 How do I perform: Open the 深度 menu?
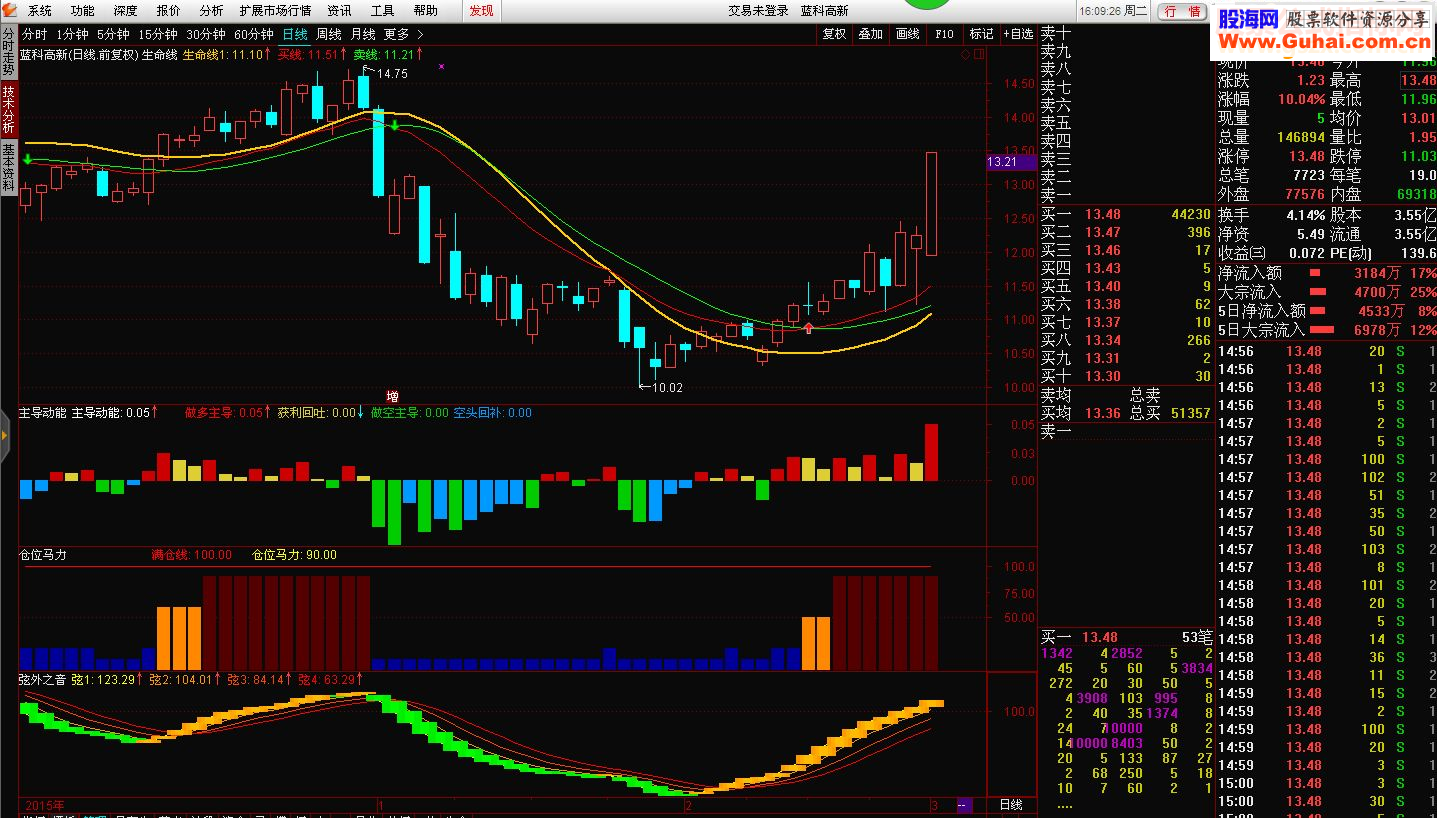coord(125,11)
